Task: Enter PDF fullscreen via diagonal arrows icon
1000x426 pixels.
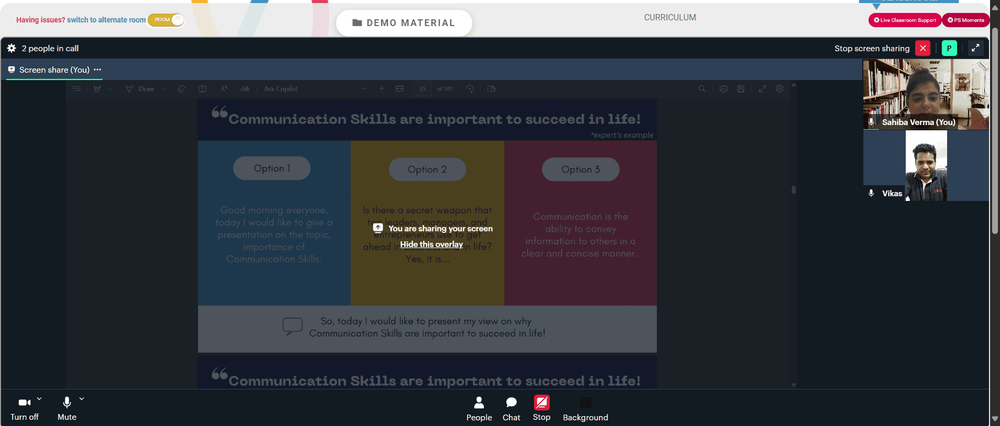Action: [x=762, y=89]
